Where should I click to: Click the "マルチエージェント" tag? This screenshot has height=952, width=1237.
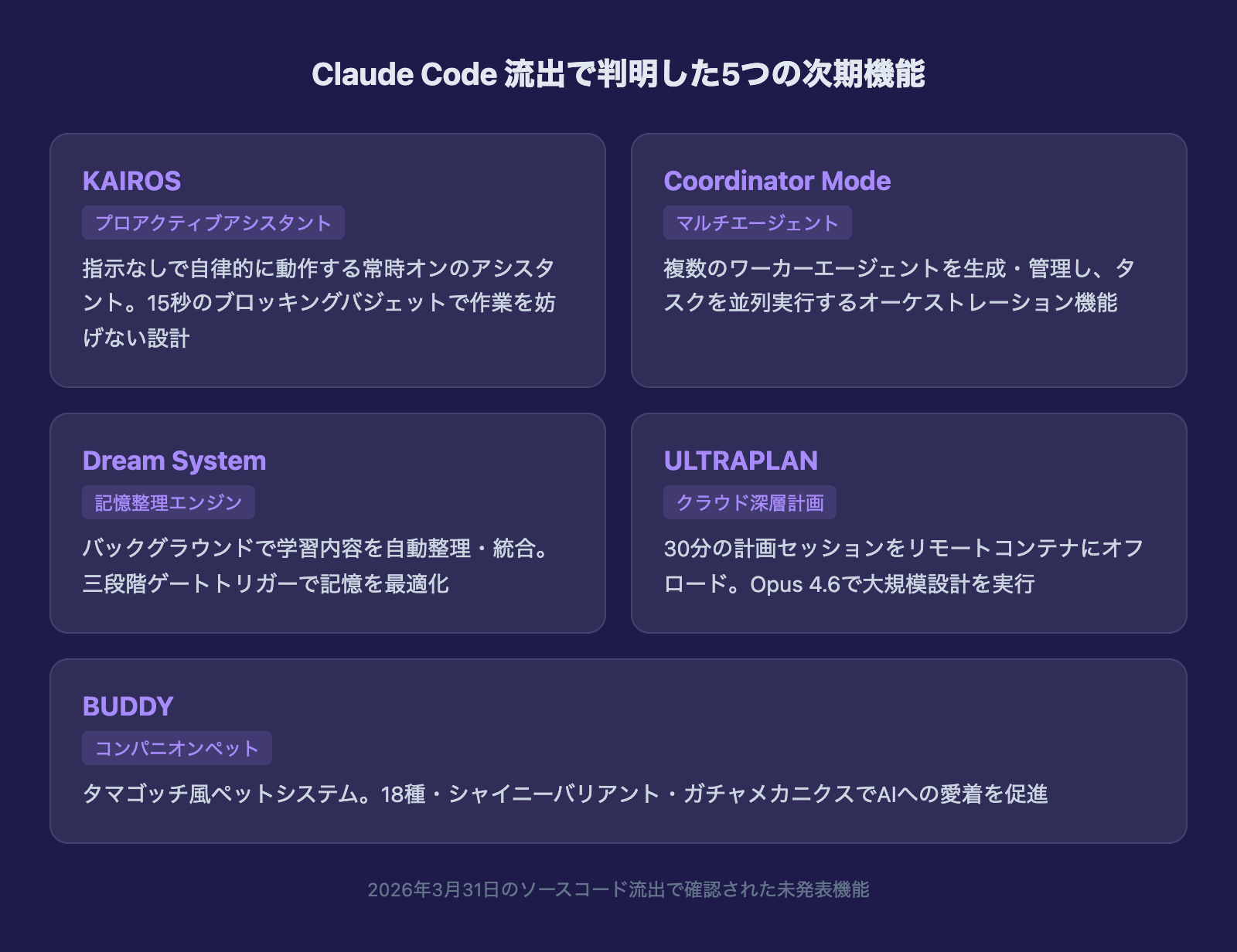point(758,223)
